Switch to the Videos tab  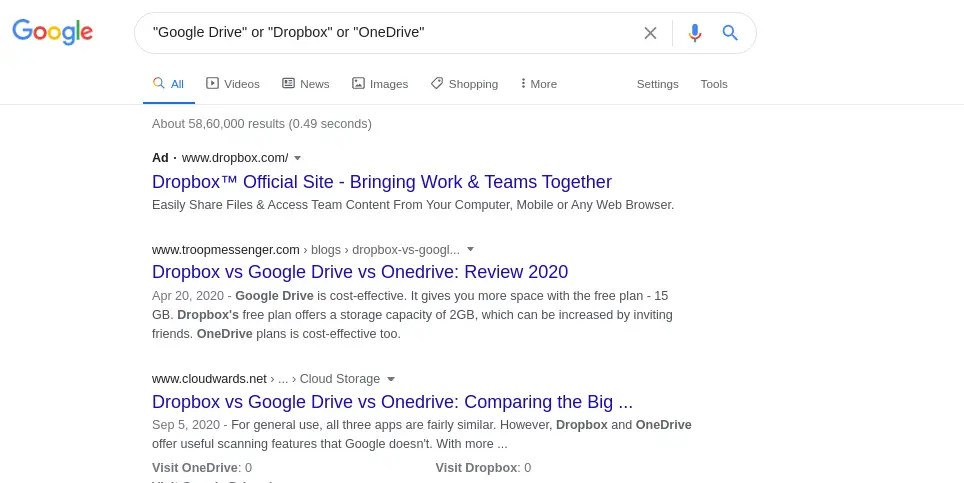click(232, 84)
